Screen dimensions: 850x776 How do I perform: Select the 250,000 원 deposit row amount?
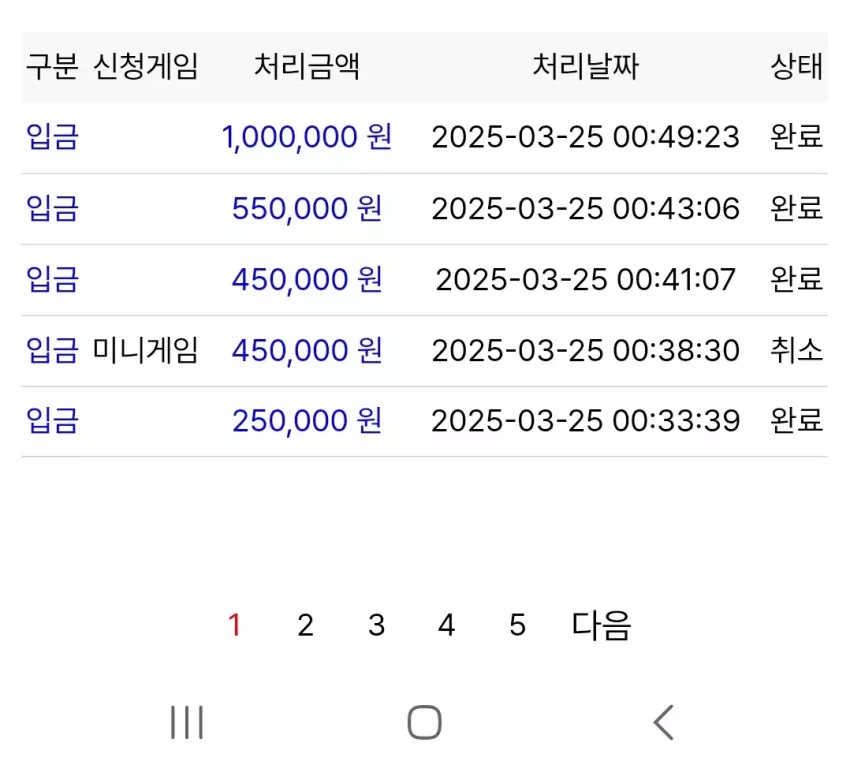tap(307, 421)
